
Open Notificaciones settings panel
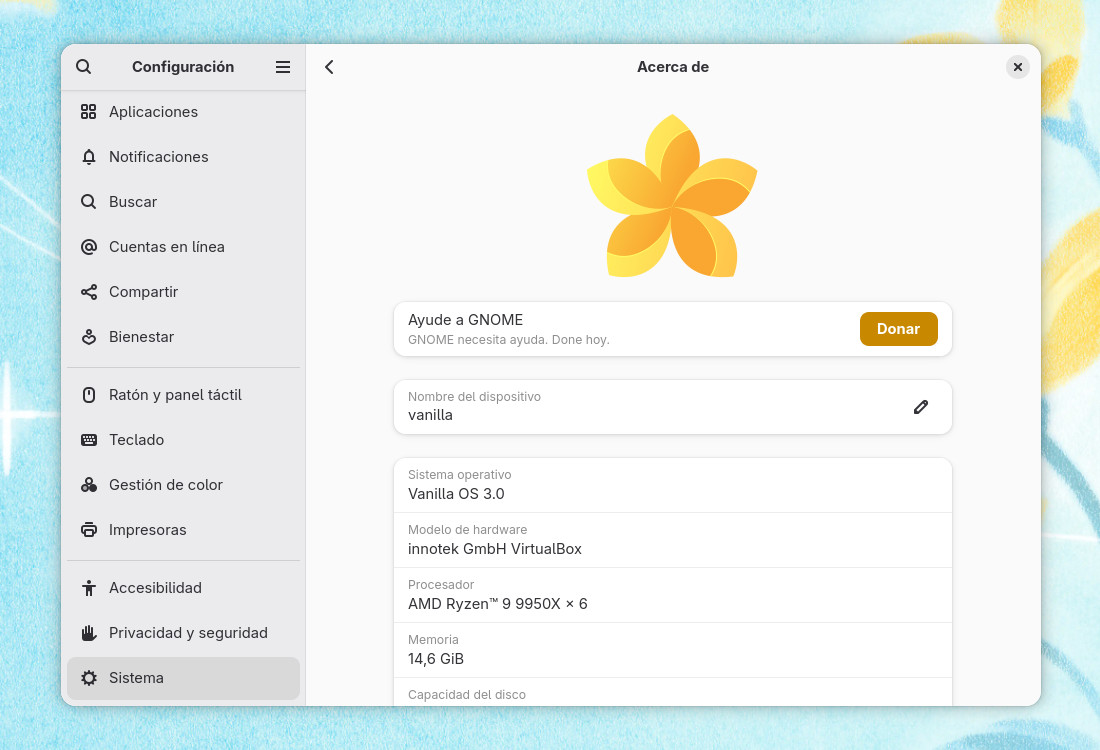[183, 156]
